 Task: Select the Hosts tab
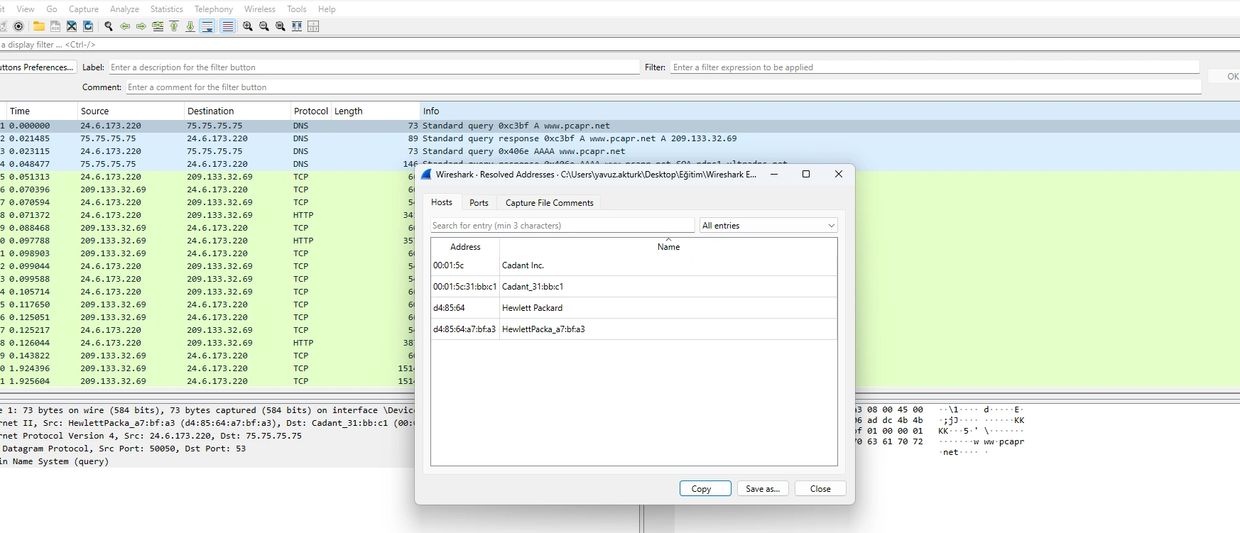(x=441, y=203)
